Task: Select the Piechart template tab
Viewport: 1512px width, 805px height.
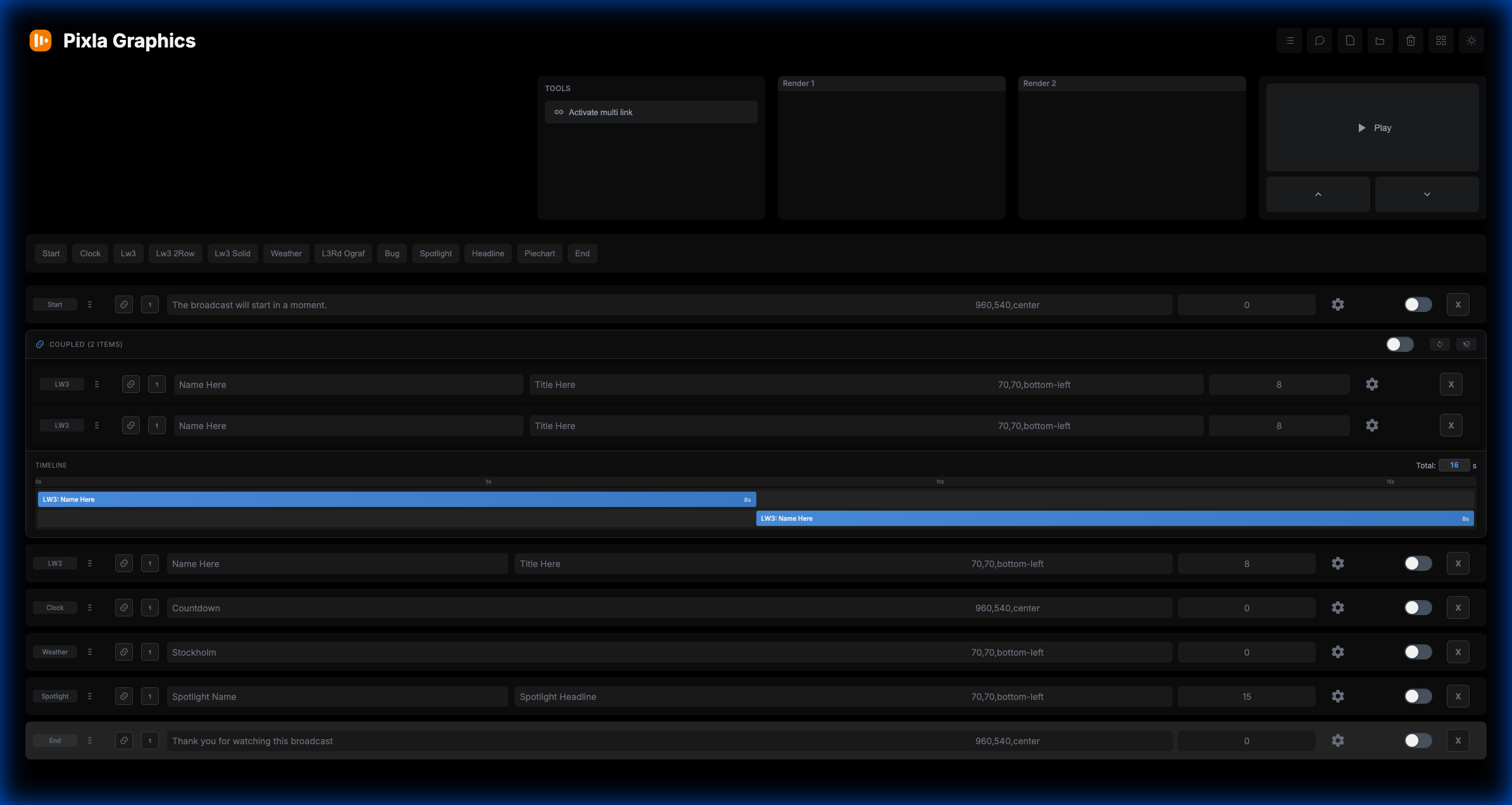Action: [x=539, y=253]
